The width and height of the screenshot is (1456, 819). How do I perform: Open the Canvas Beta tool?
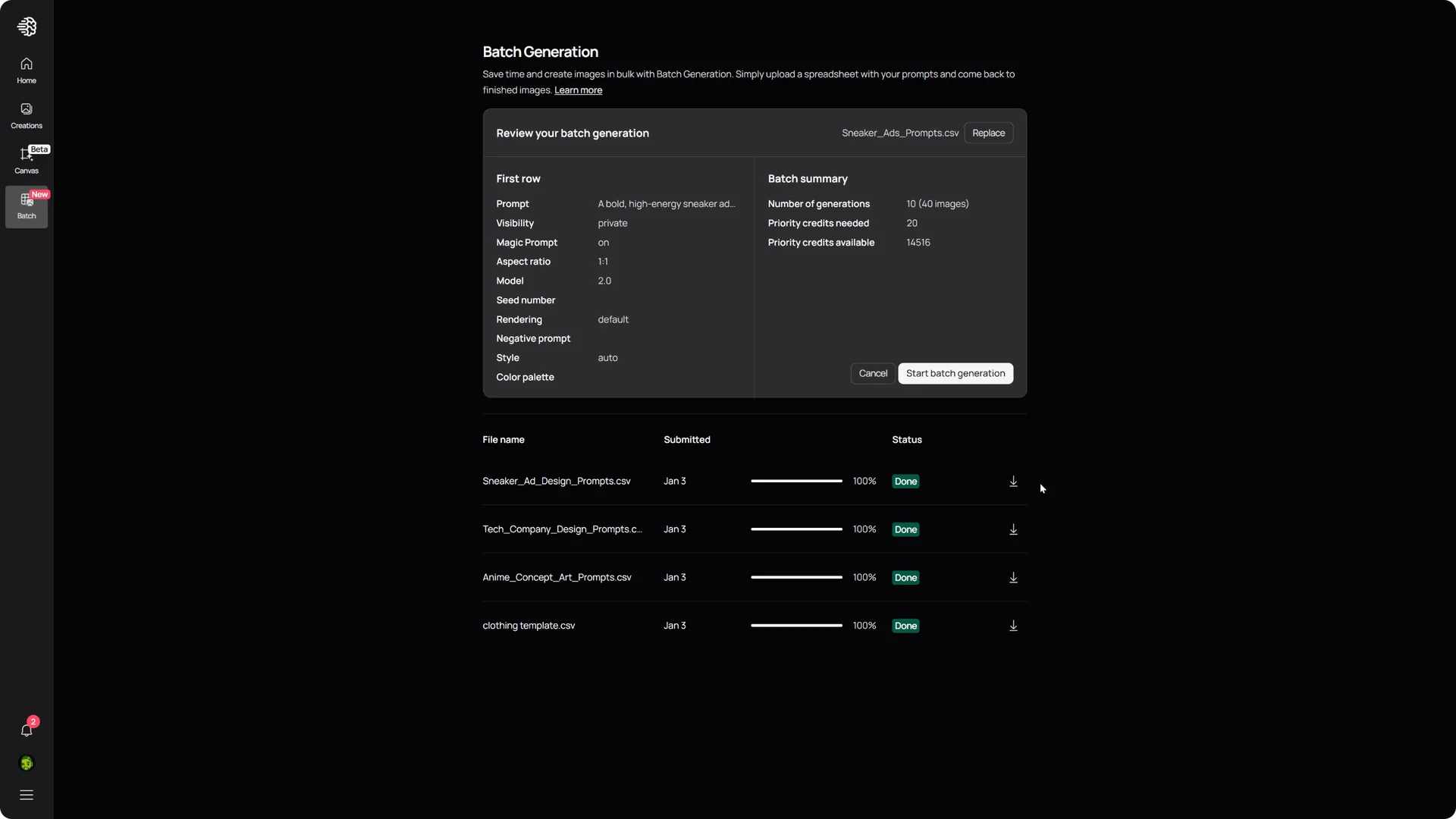(x=26, y=159)
